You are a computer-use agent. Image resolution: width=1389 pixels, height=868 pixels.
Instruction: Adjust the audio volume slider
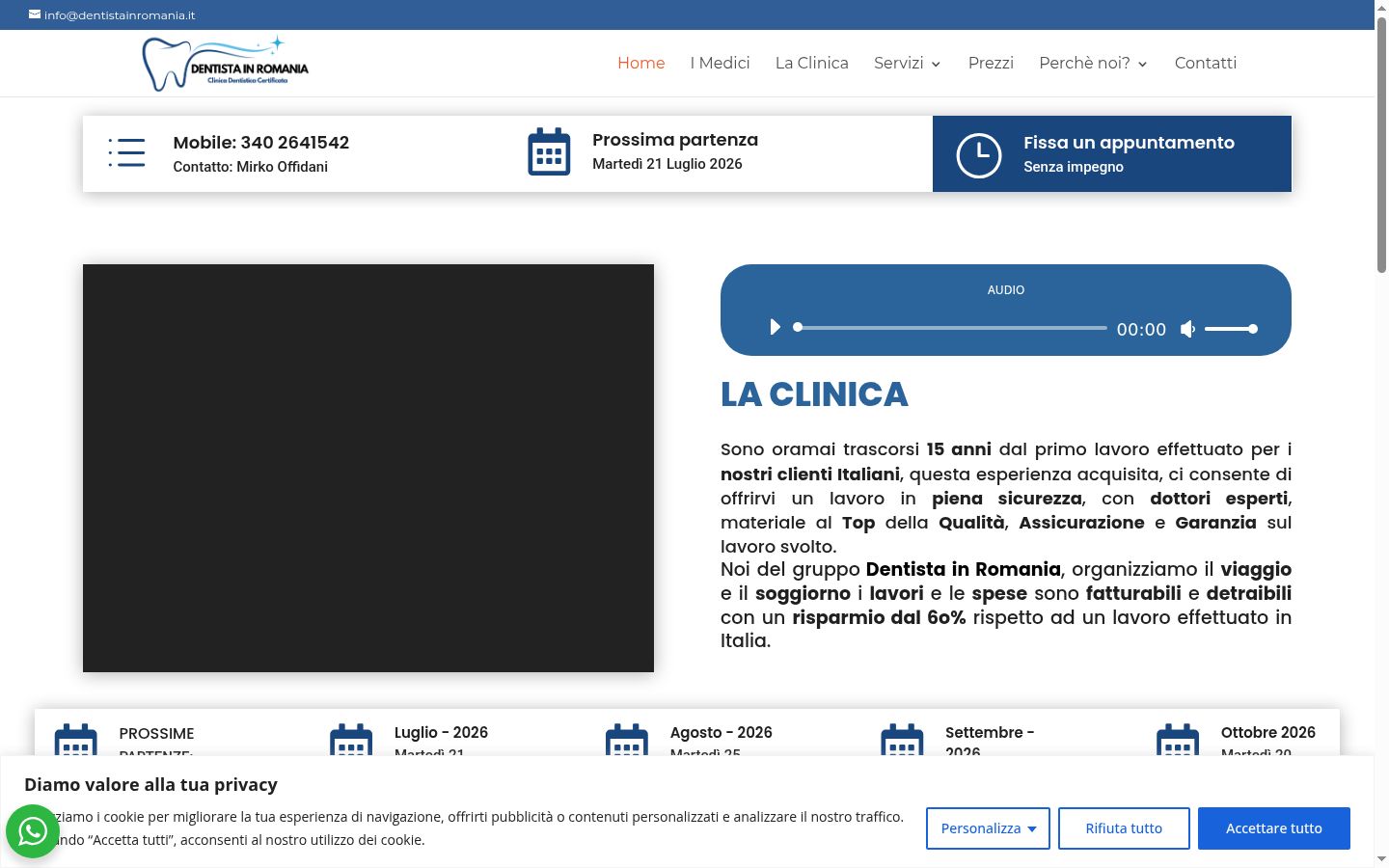(1231, 329)
